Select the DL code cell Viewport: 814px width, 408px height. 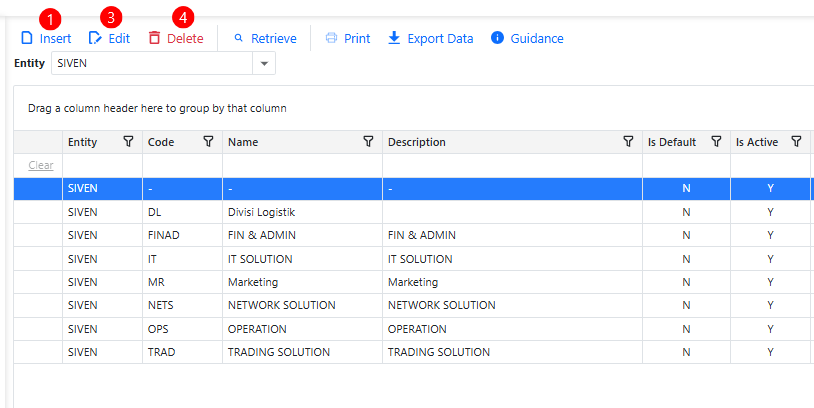[x=183, y=212]
